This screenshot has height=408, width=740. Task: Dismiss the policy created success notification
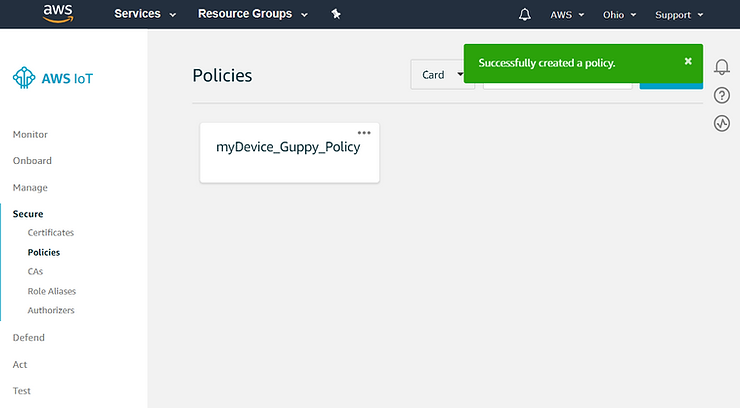[x=688, y=61]
